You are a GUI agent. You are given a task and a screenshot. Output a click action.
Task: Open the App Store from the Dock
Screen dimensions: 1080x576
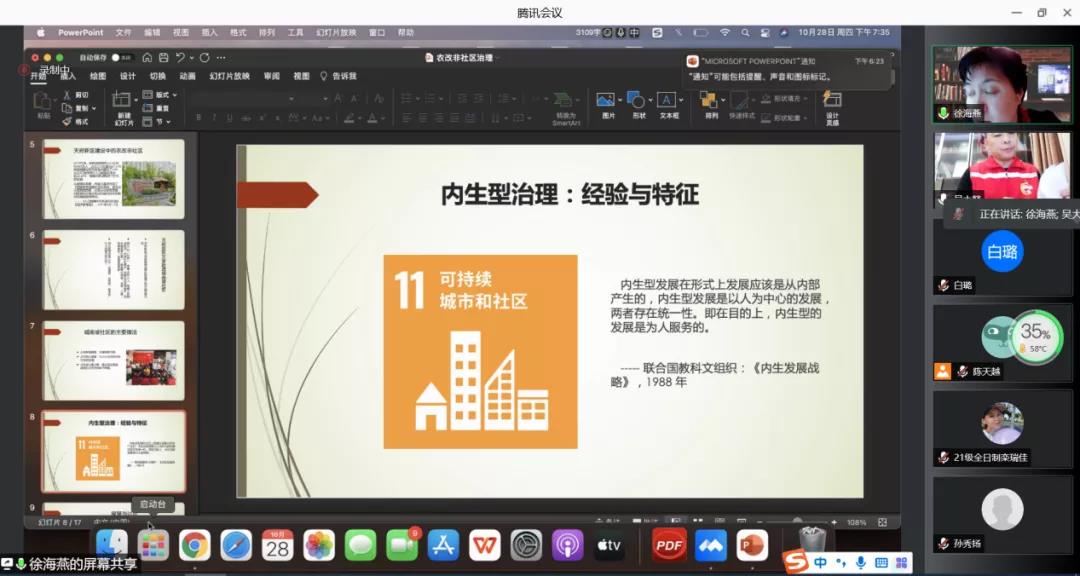(444, 546)
